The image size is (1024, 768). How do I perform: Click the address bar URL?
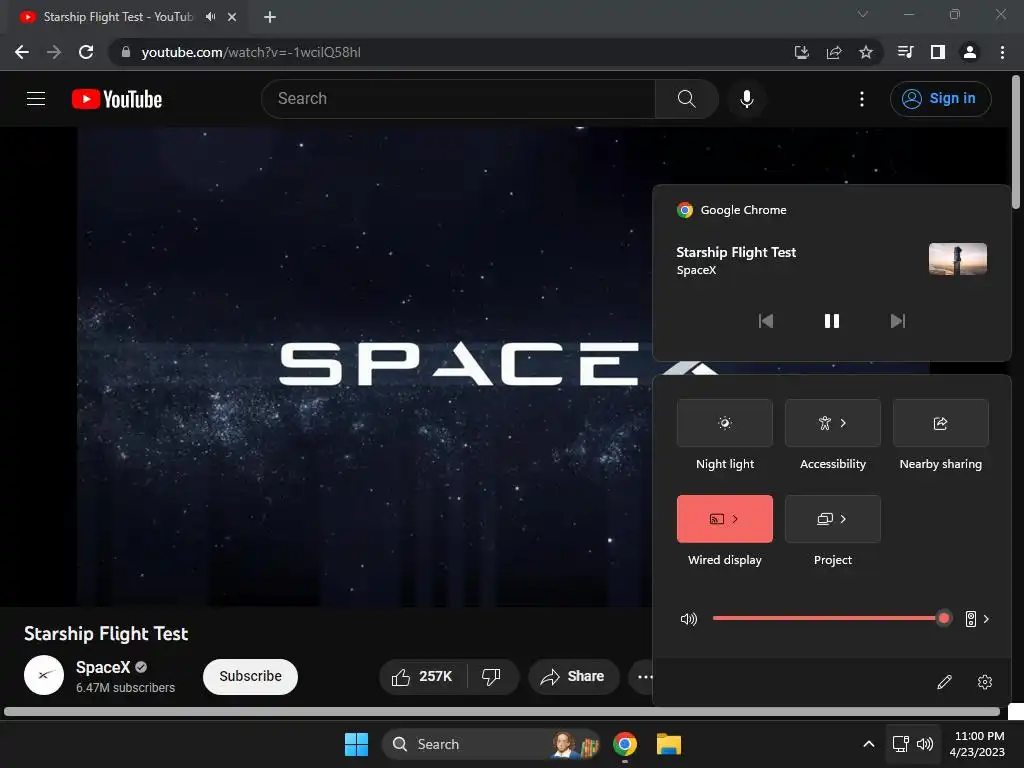click(251, 52)
